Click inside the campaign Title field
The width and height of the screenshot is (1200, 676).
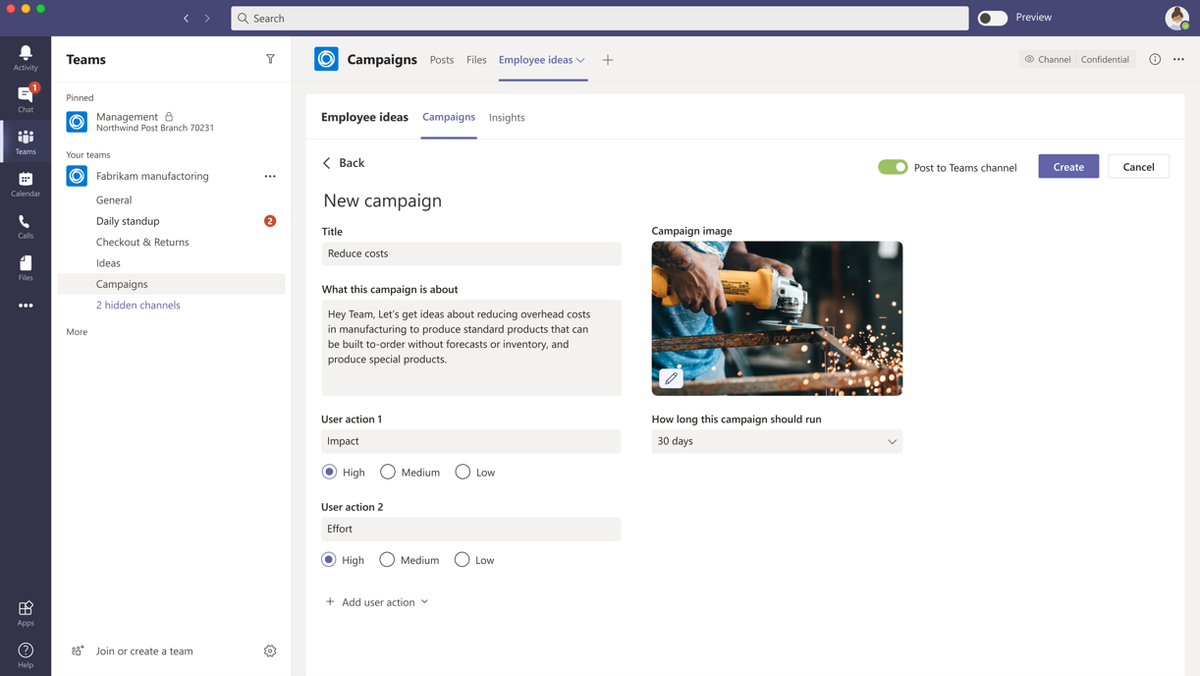pos(471,253)
